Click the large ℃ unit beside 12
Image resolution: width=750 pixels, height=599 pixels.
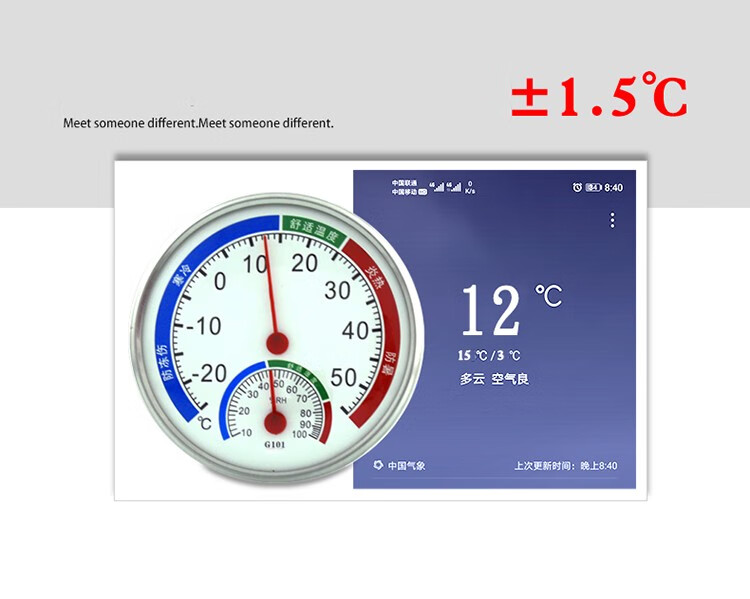[549, 295]
